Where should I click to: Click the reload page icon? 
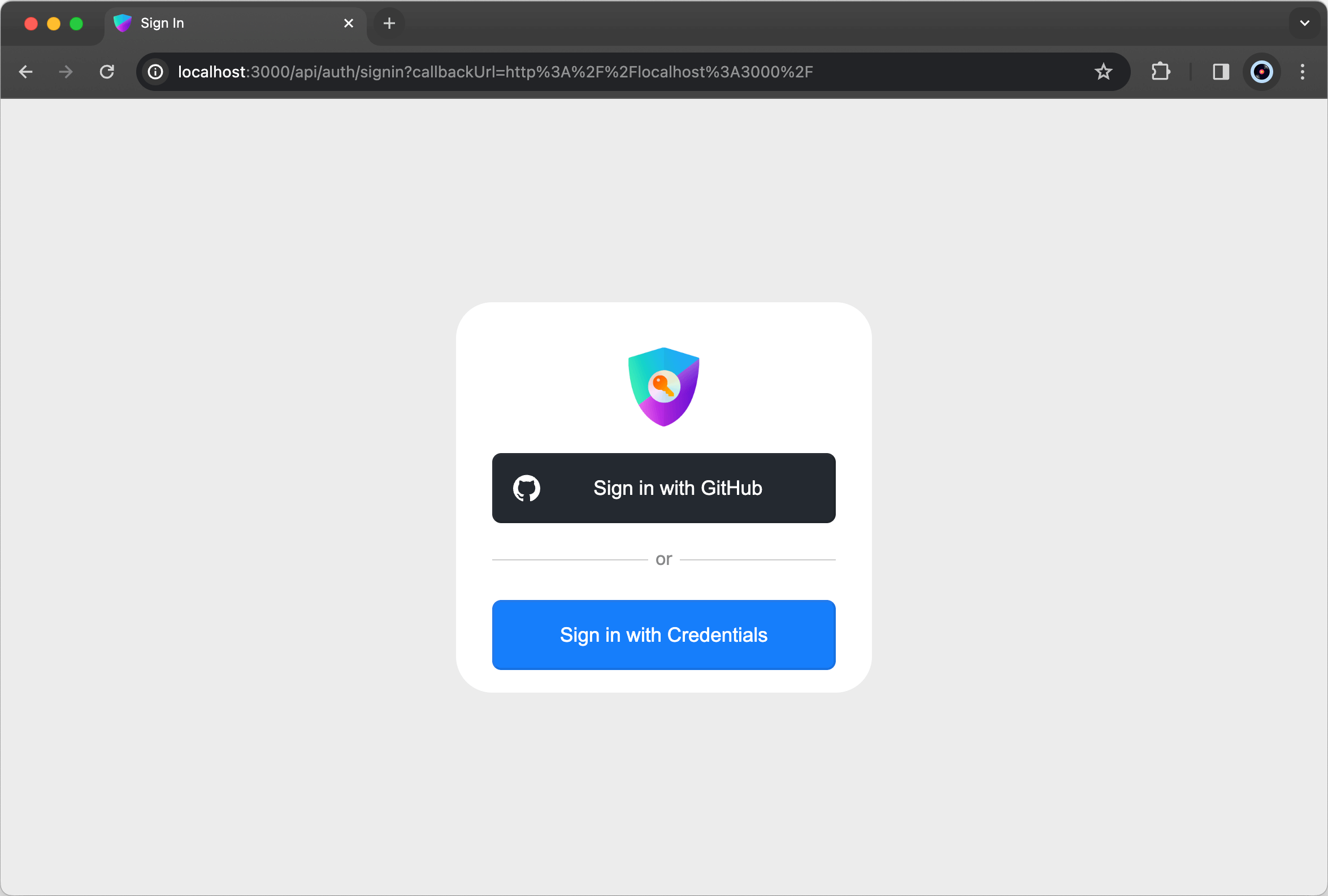(106, 71)
